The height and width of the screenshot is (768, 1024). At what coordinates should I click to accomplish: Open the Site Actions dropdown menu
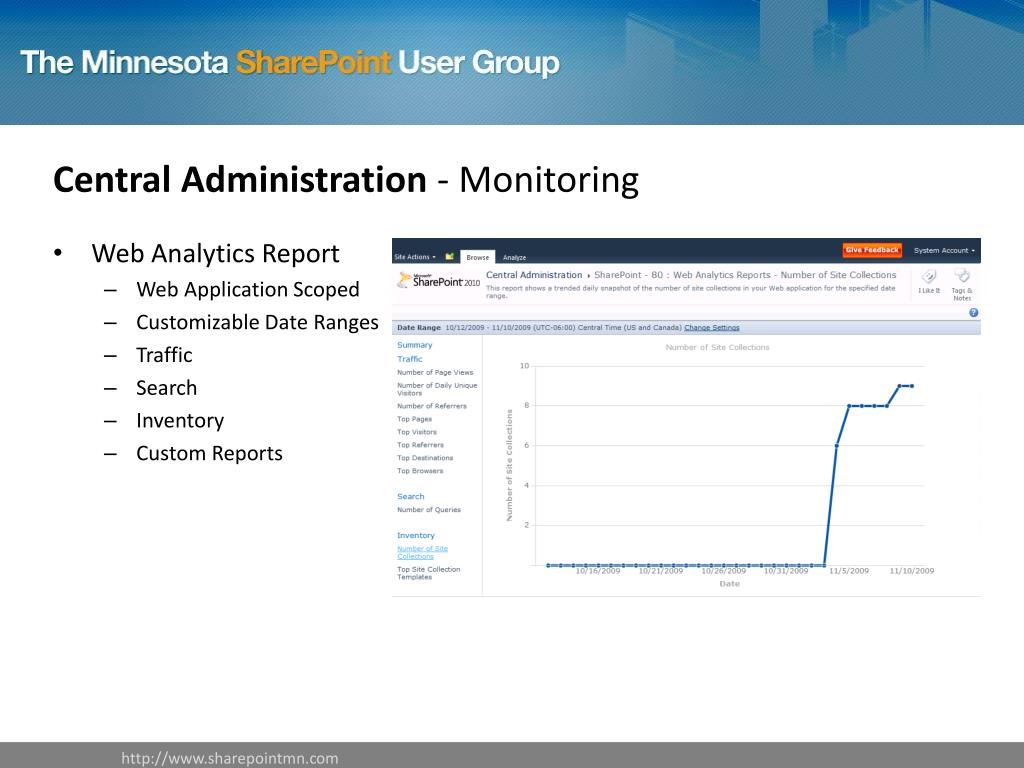coord(415,257)
